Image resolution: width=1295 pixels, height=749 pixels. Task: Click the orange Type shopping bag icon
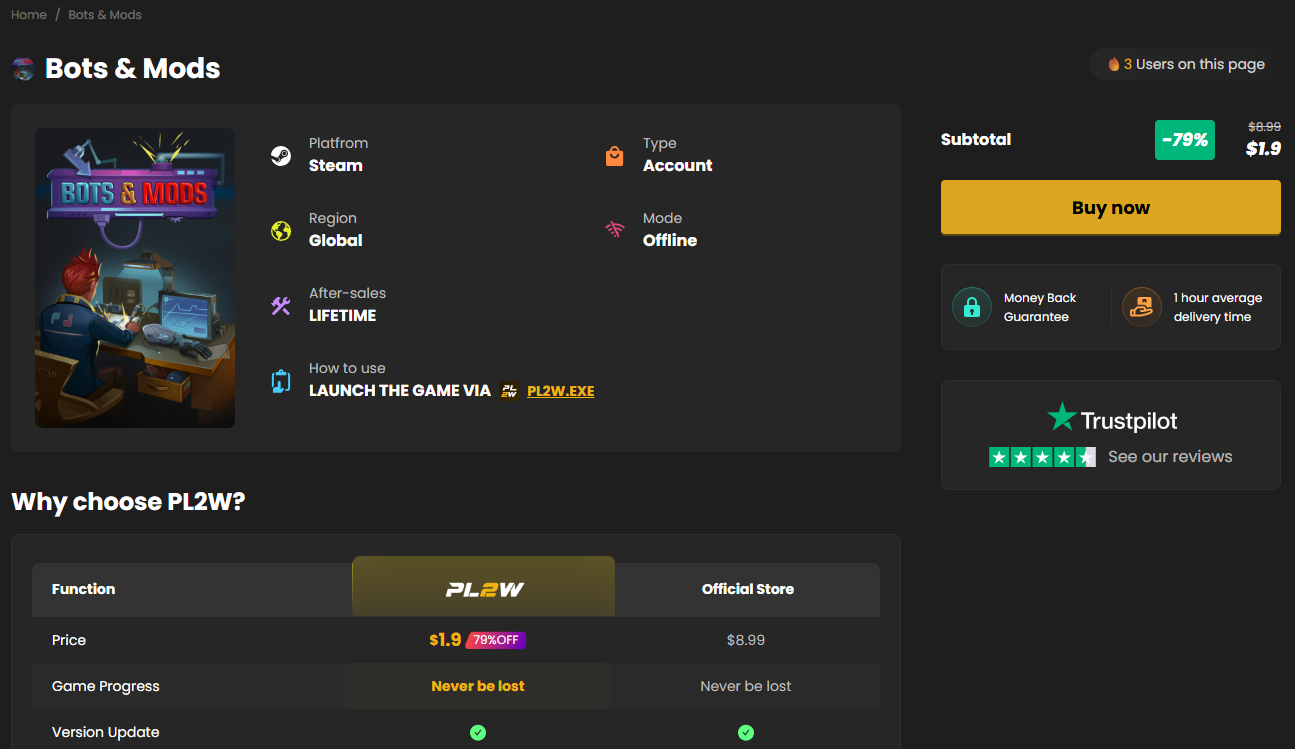coord(614,156)
